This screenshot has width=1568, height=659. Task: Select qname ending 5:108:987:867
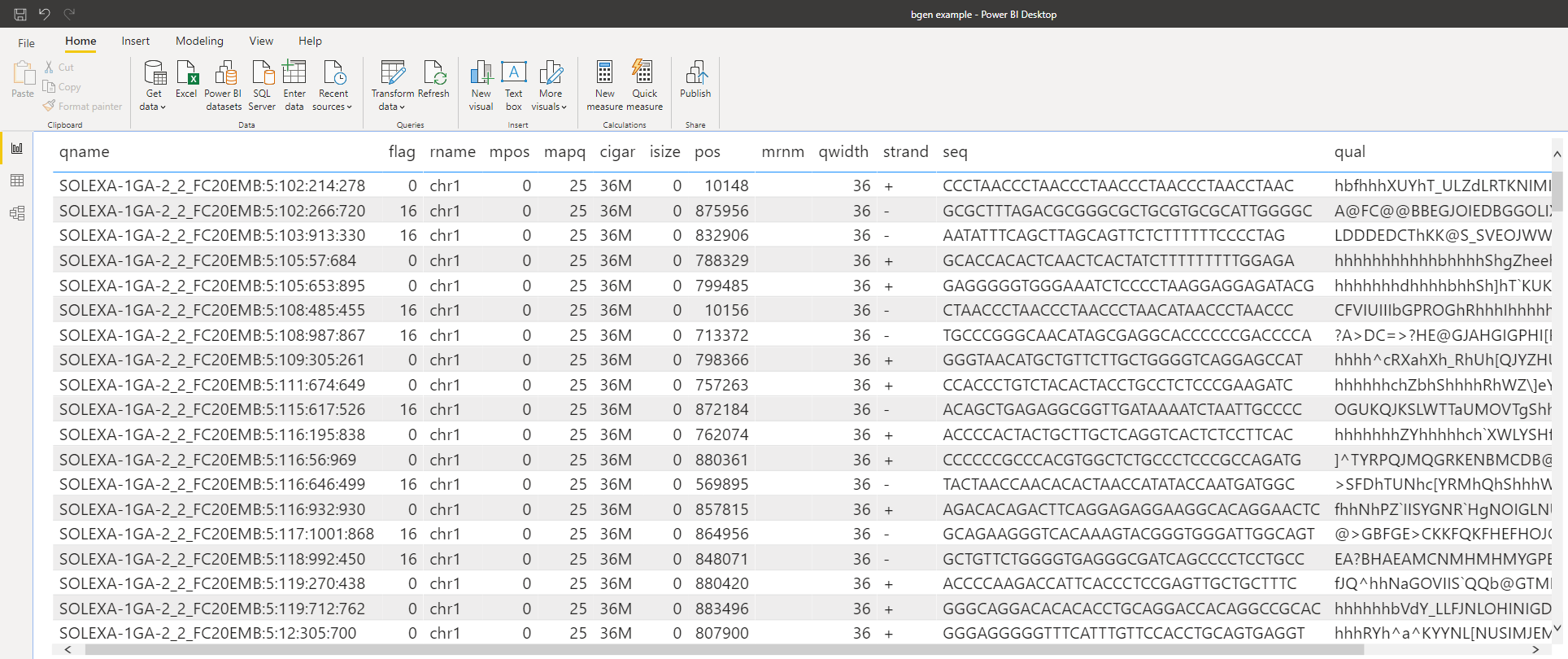click(212, 335)
